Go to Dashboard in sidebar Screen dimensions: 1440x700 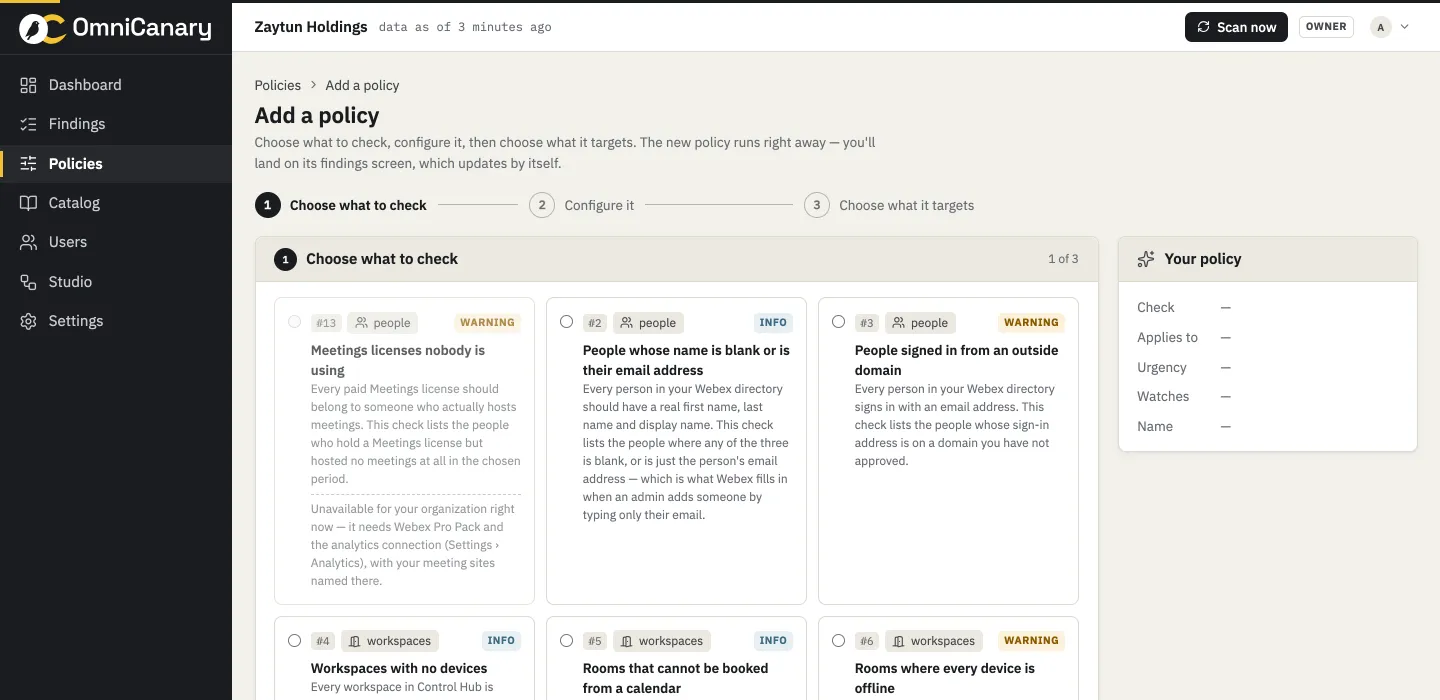[x=116, y=85]
